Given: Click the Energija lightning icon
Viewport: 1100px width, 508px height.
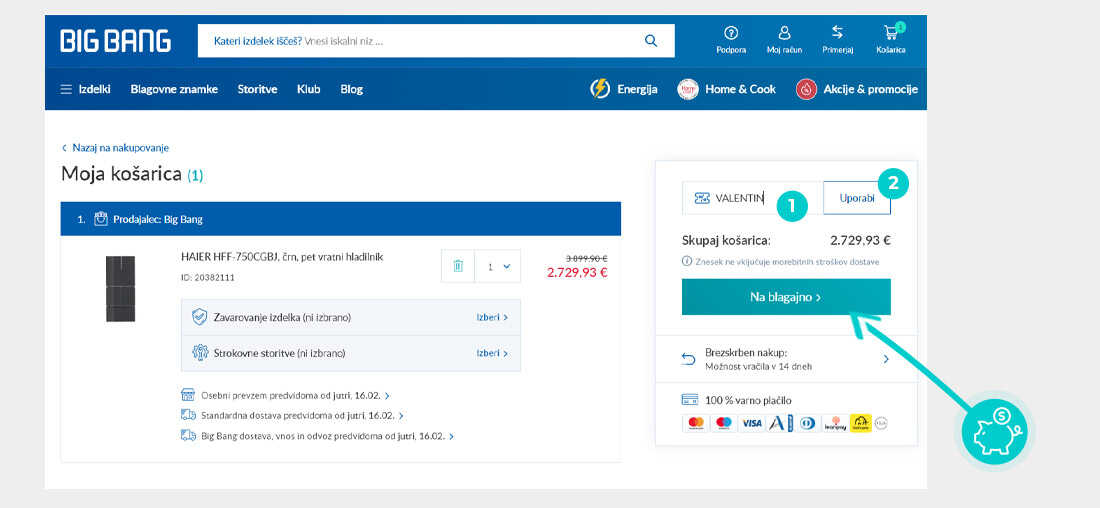Looking at the screenshot, I should [x=600, y=89].
